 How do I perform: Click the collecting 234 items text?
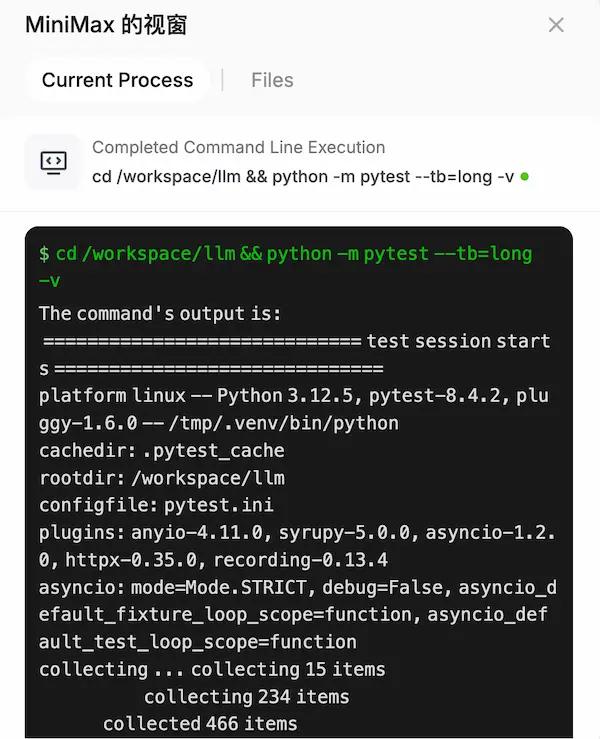(x=246, y=696)
